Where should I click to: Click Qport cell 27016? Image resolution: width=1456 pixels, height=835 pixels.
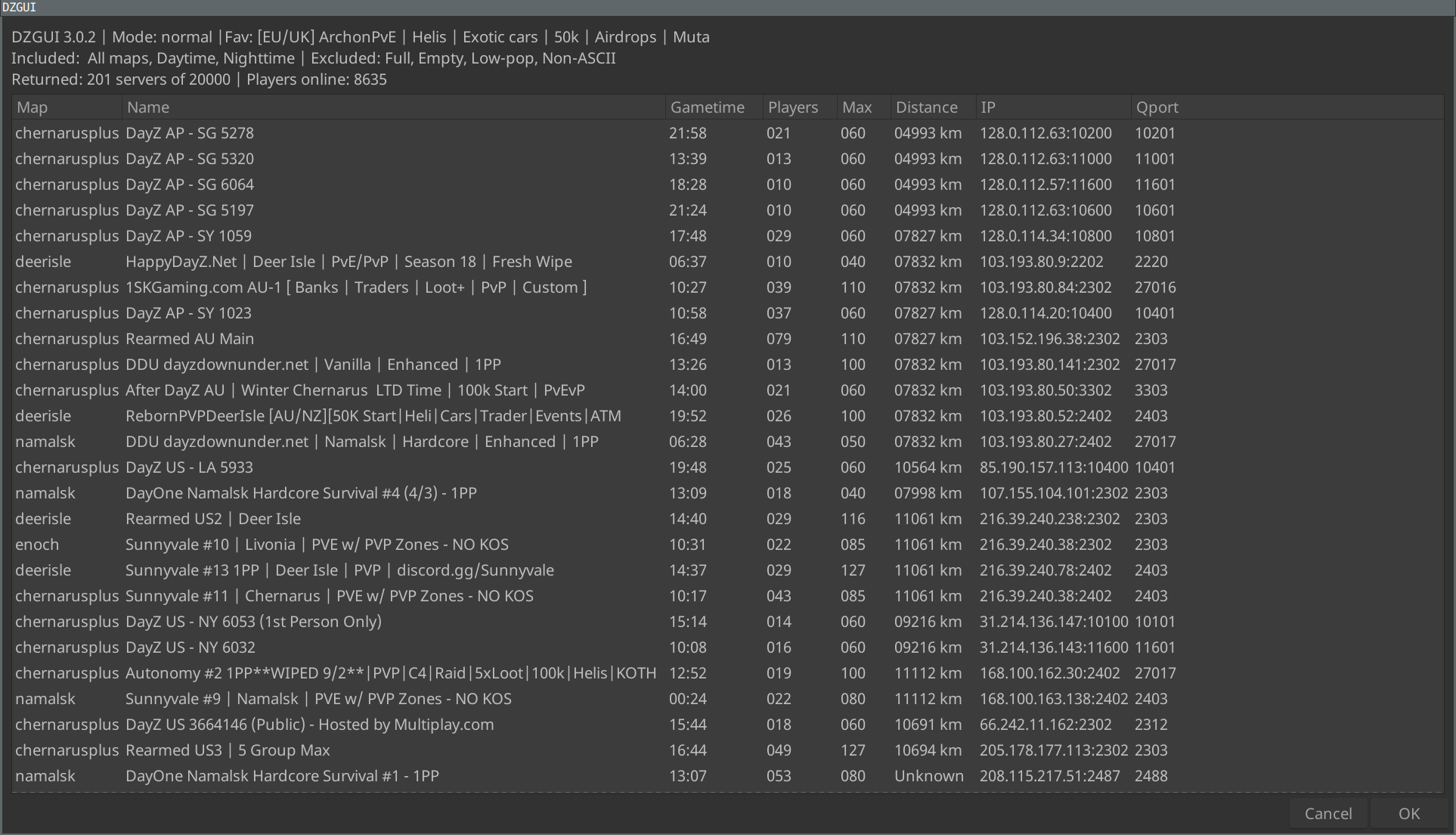(1155, 287)
